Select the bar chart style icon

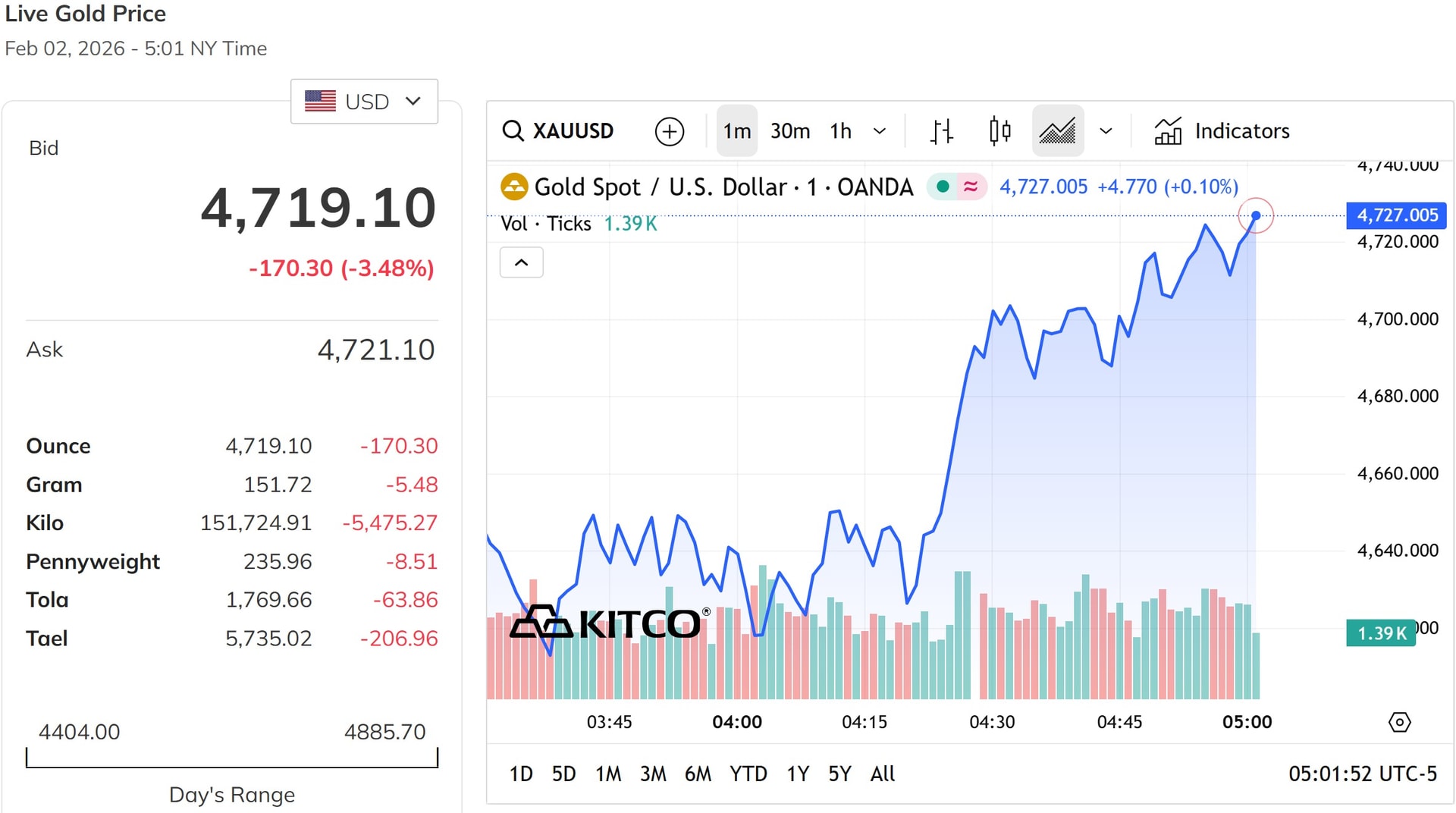click(x=942, y=131)
